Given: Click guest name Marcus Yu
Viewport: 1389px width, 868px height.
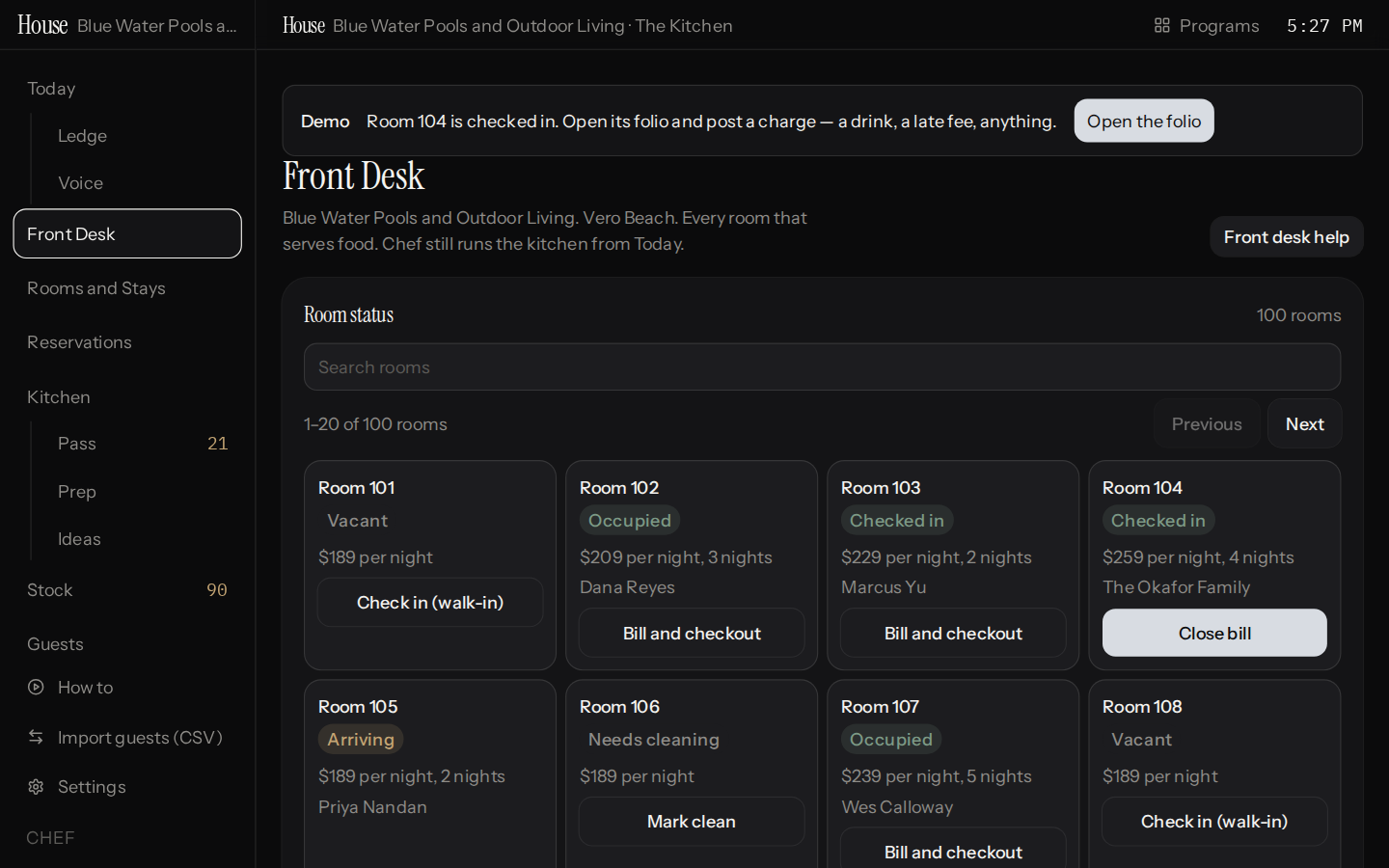Looking at the screenshot, I should point(884,587).
